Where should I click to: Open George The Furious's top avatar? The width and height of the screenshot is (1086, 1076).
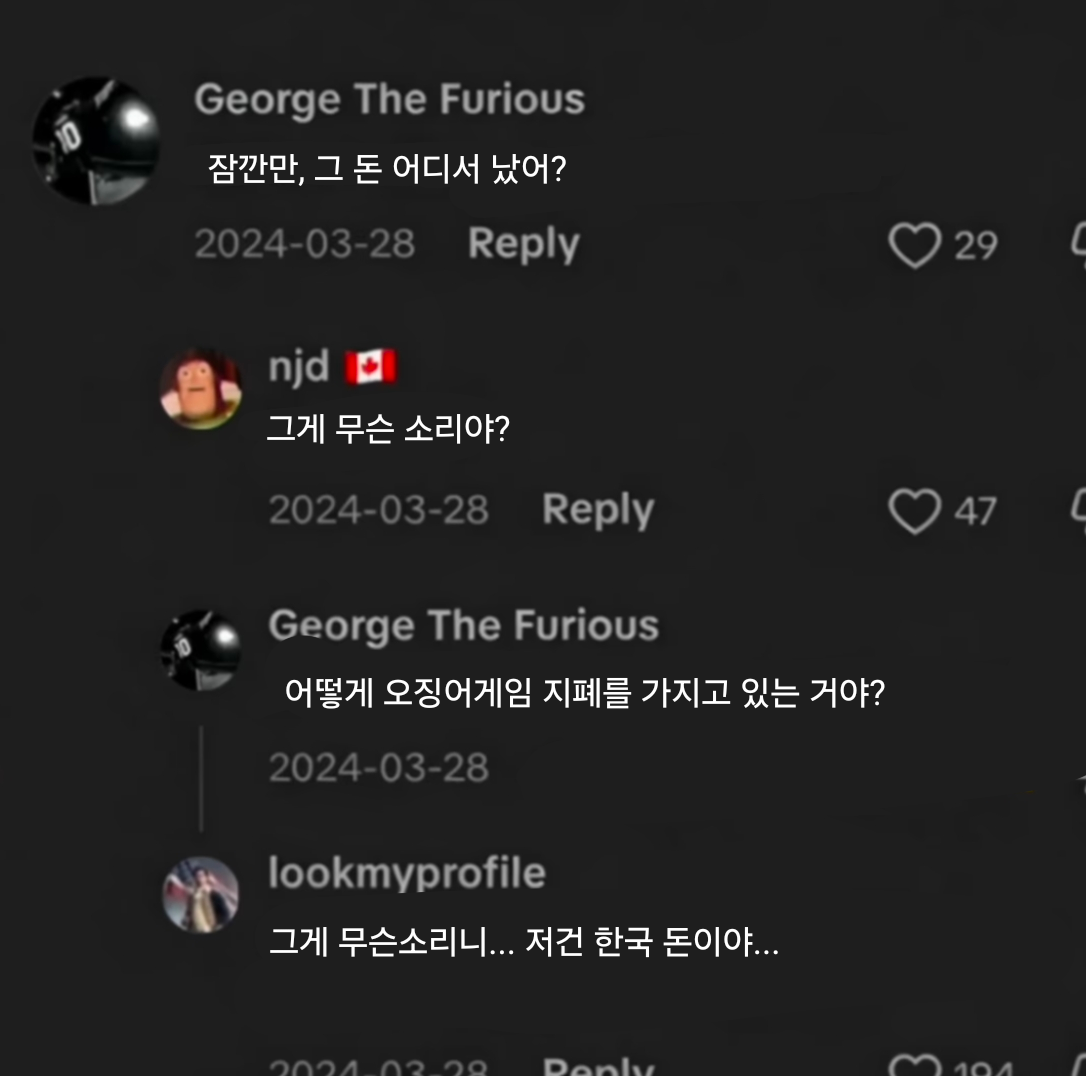(96, 141)
